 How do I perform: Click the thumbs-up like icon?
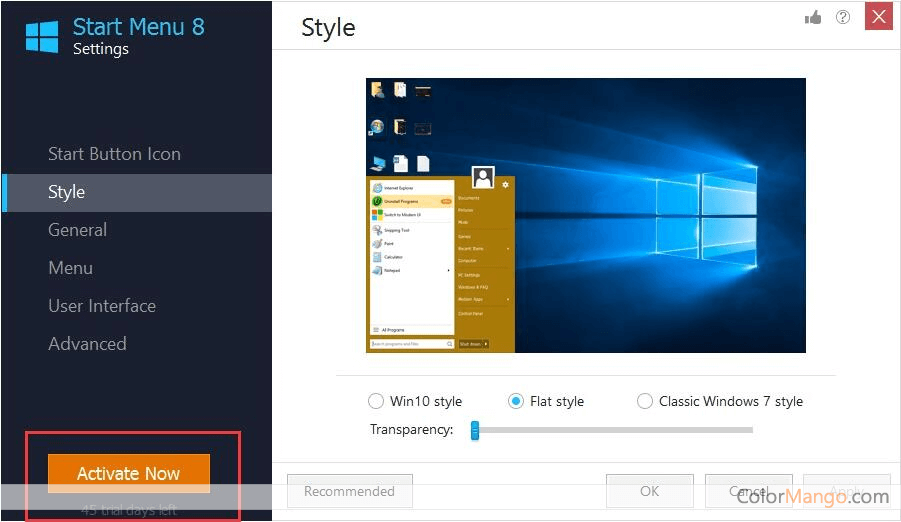pyautogui.click(x=812, y=17)
